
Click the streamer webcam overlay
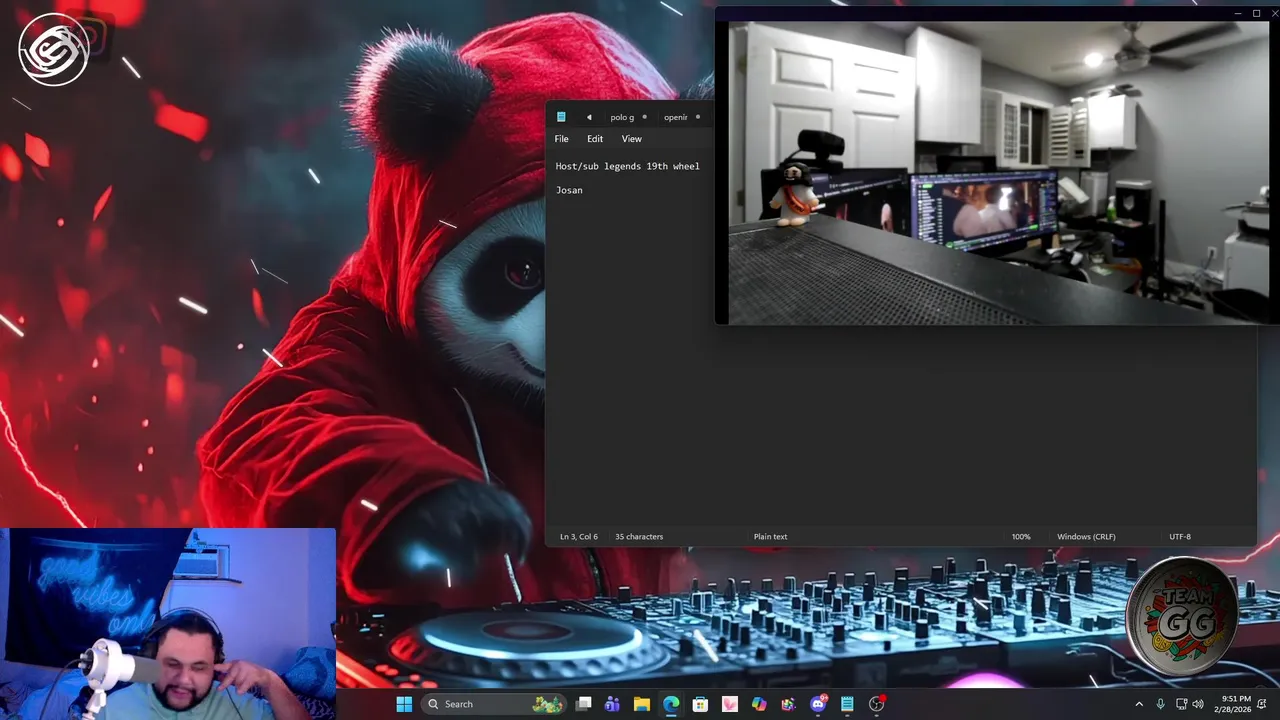(x=168, y=624)
